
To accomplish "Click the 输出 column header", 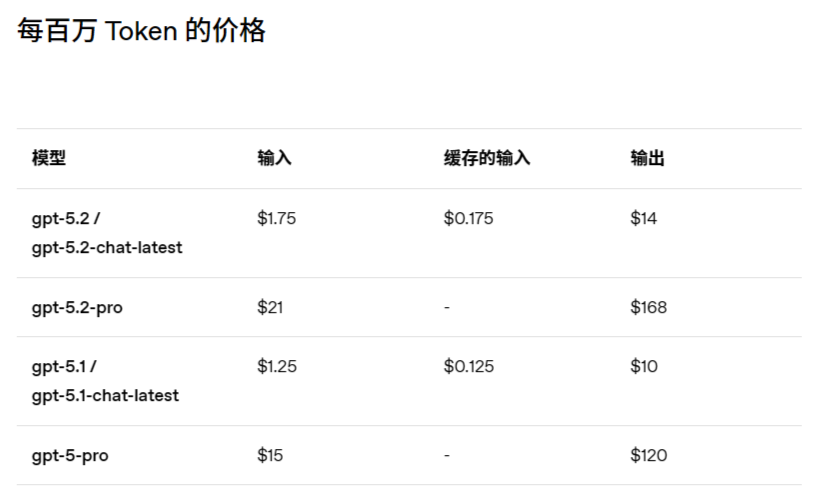I will point(647,158).
